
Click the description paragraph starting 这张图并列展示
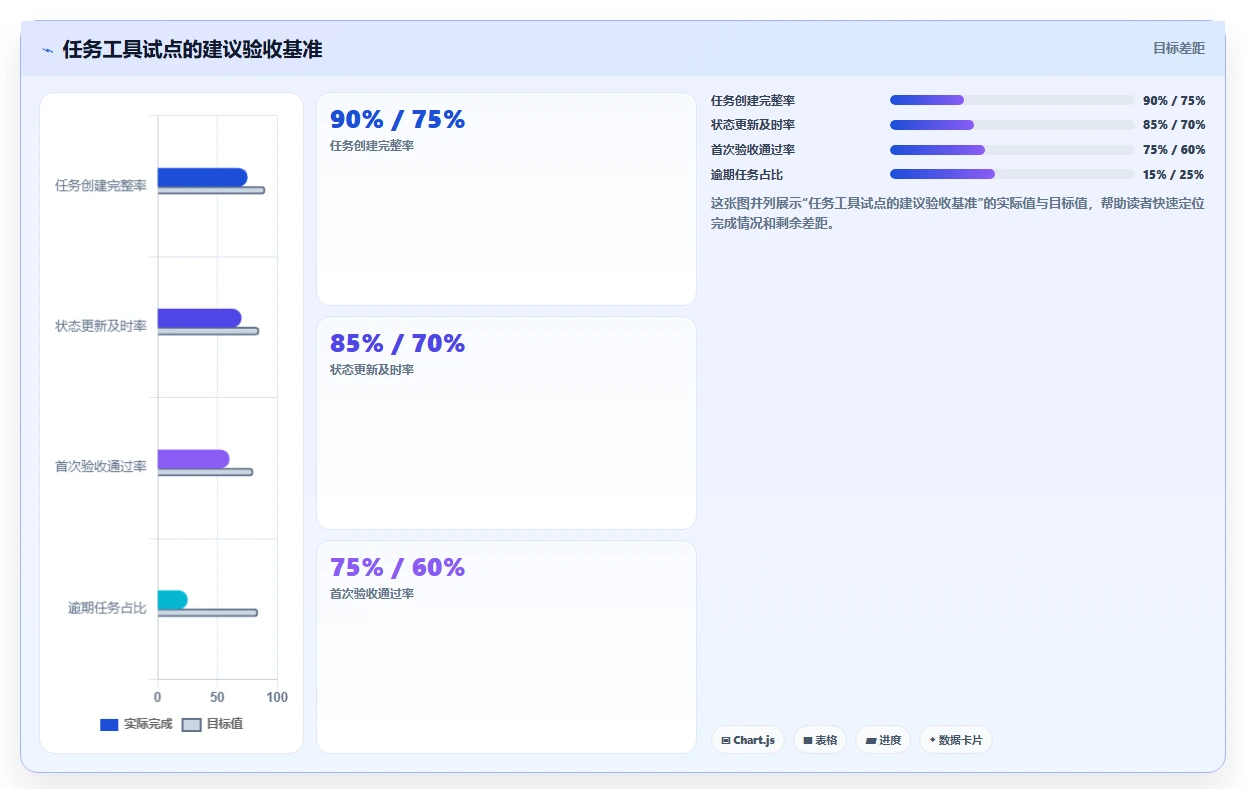[x=958, y=213]
